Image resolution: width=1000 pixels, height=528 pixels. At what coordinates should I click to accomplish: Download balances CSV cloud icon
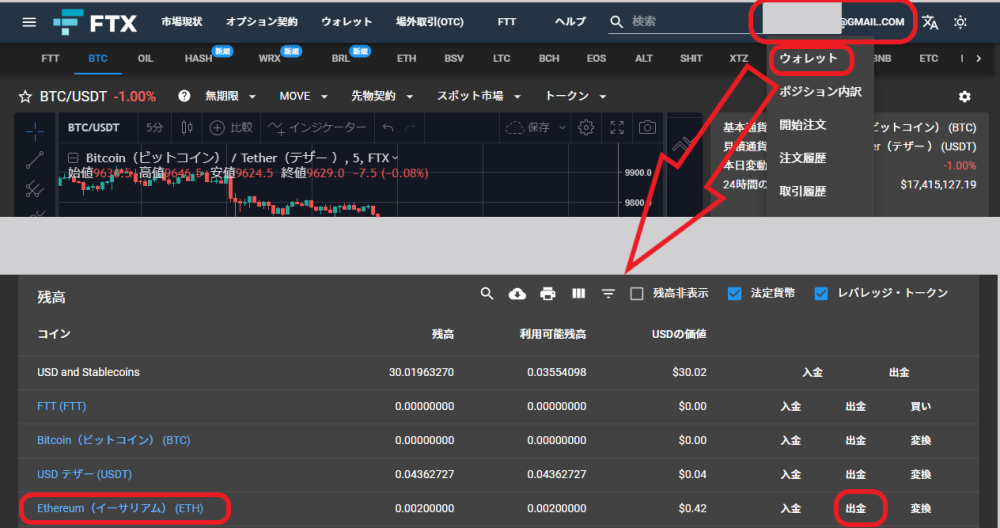[517, 293]
